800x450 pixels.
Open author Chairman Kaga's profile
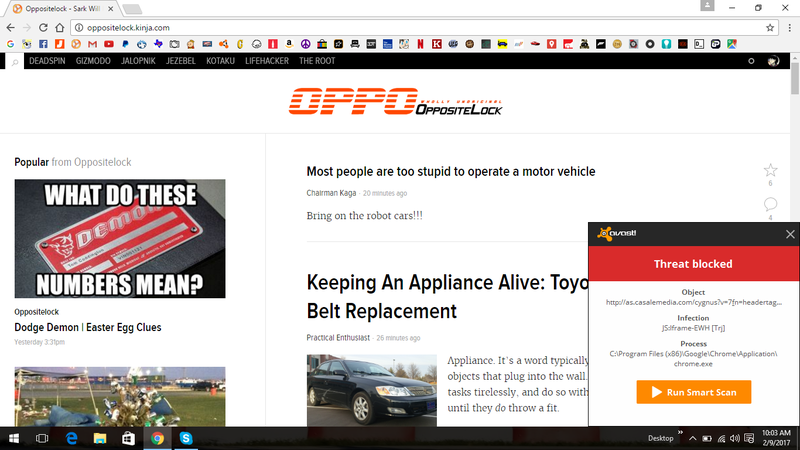[x=331, y=193]
